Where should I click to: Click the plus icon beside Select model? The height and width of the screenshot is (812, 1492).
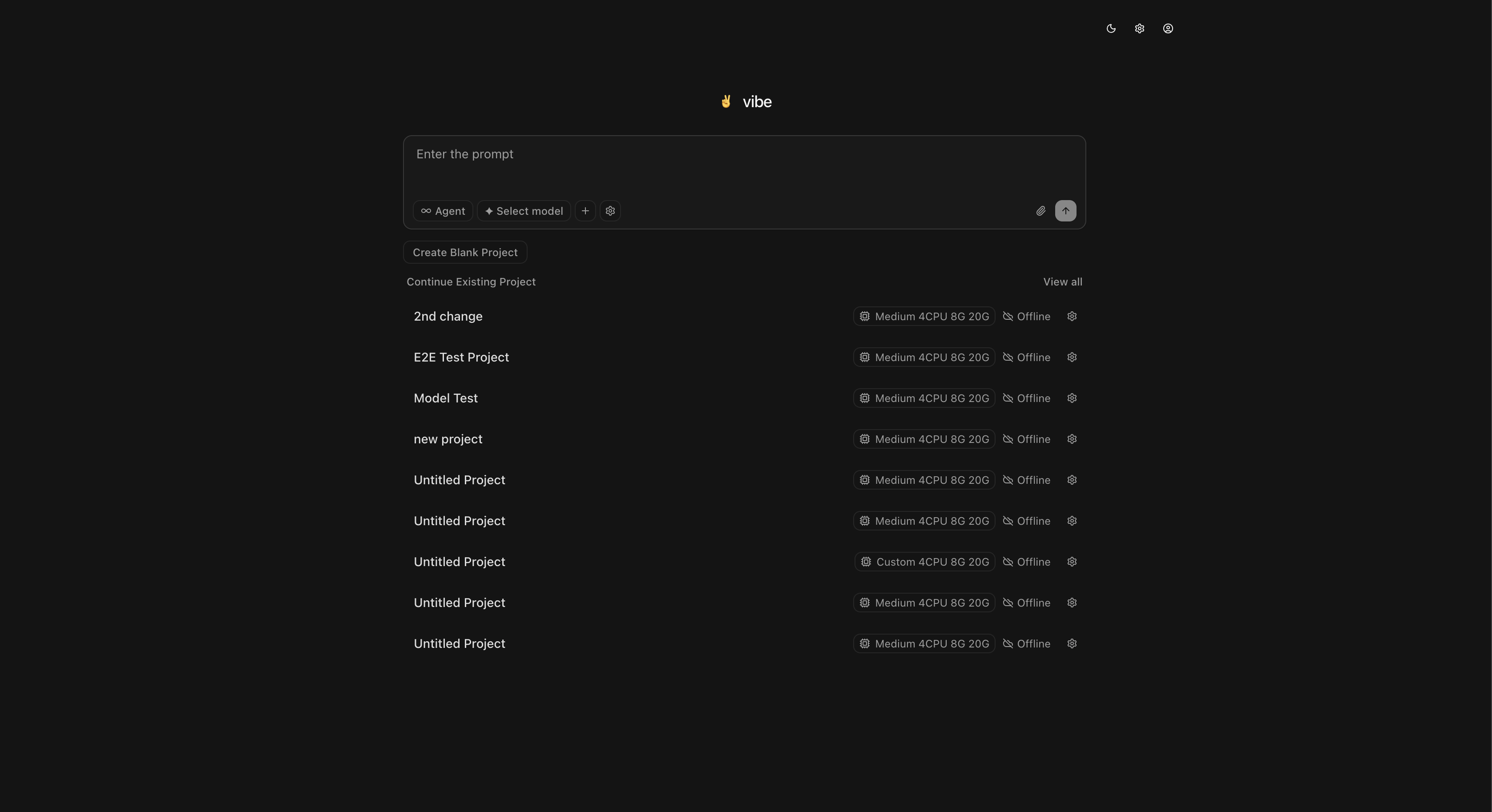(x=585, y=211)
